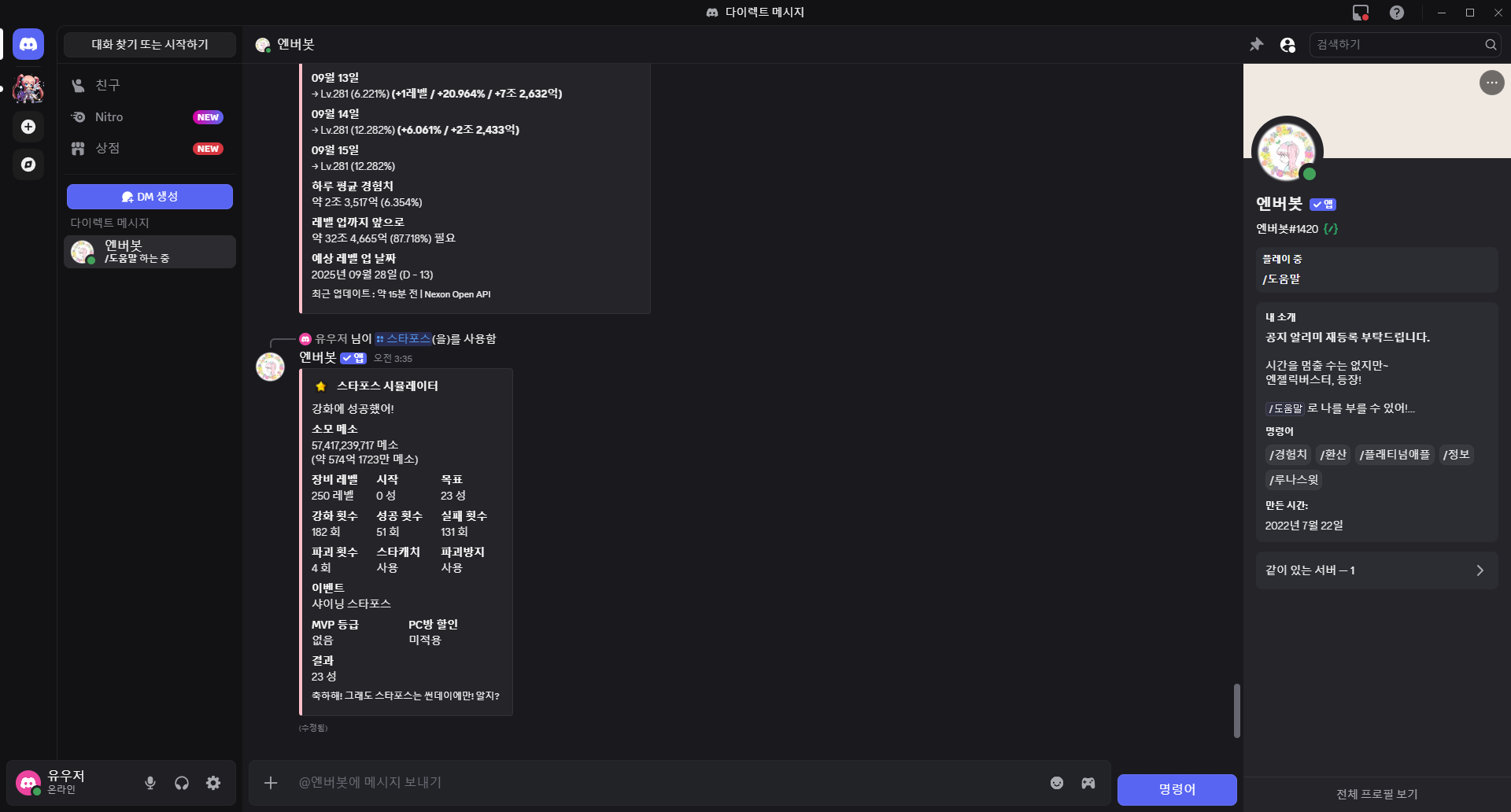Open attachment plus menu in message bar
The width and height of the screenshot is (1511, 812).
[271, 783]
